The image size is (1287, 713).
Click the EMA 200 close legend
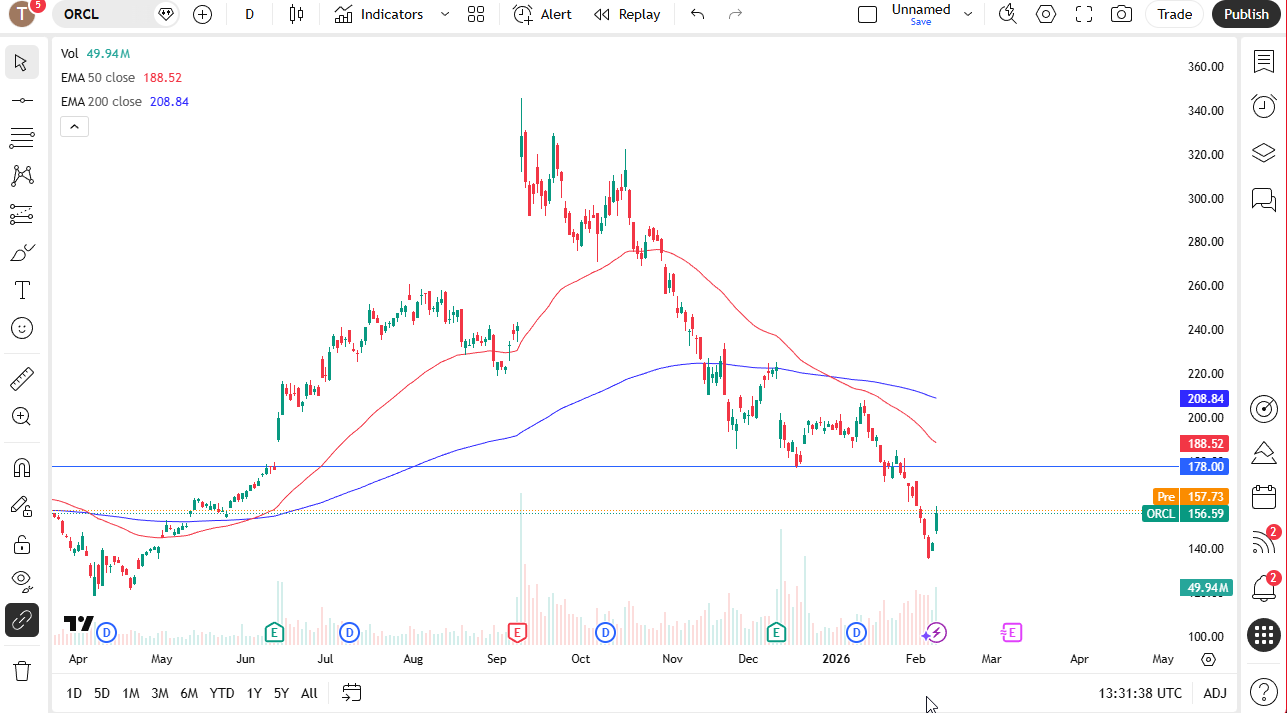[x=125, y=101]
